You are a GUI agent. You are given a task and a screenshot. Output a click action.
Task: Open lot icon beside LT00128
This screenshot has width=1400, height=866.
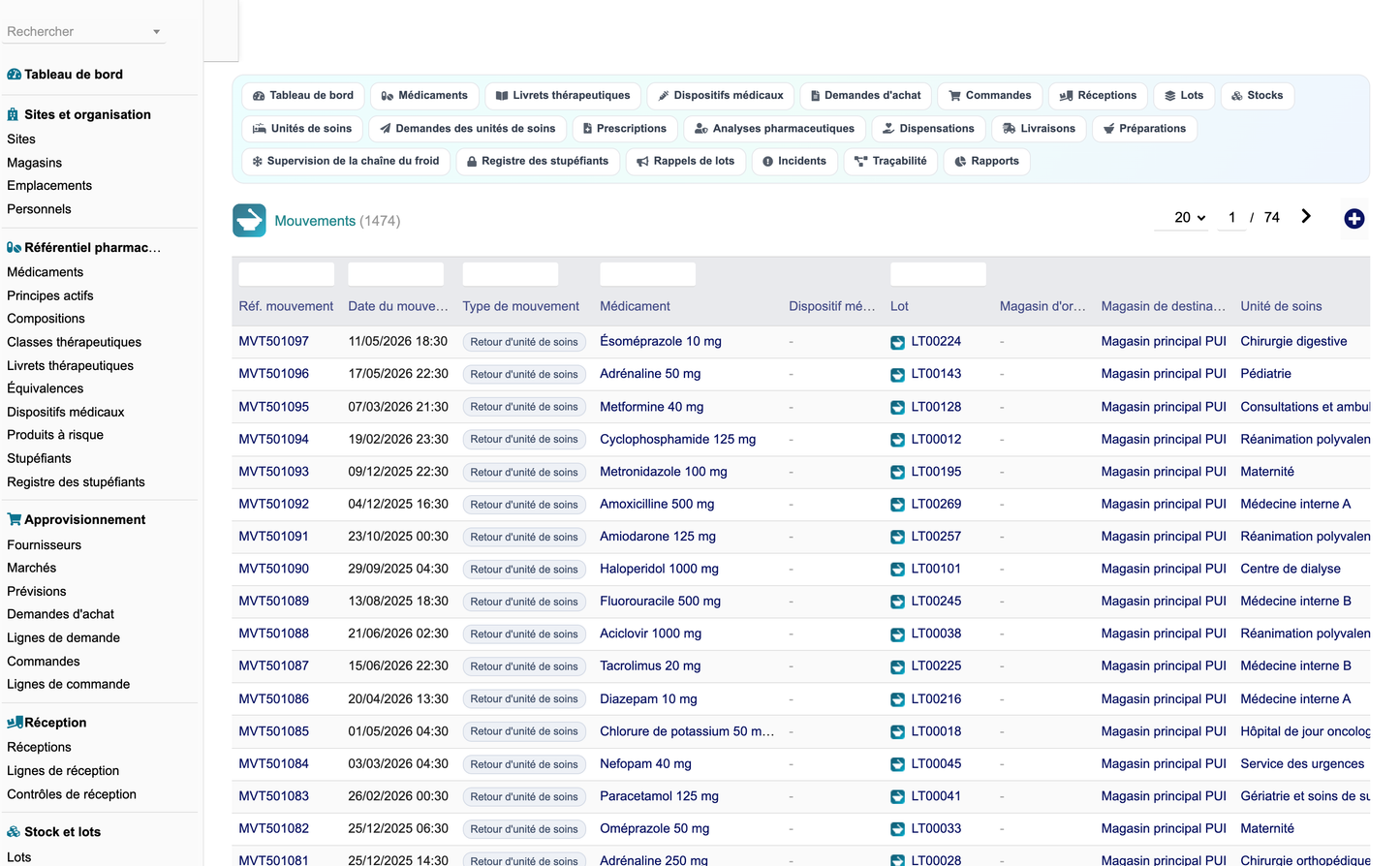pos(898,408)
